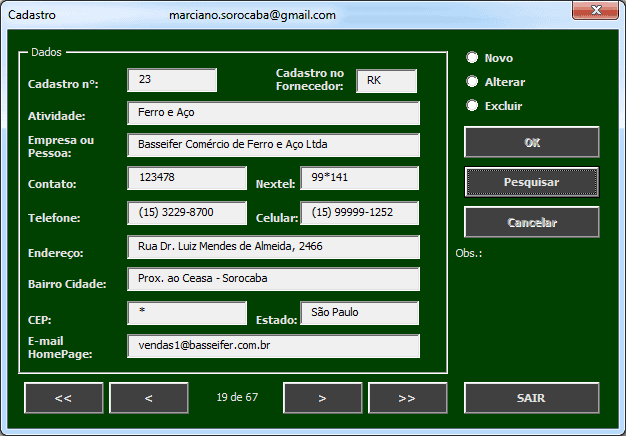Exit using the SAIR button
Screen dimensions: 626x436
pos(531,398)
